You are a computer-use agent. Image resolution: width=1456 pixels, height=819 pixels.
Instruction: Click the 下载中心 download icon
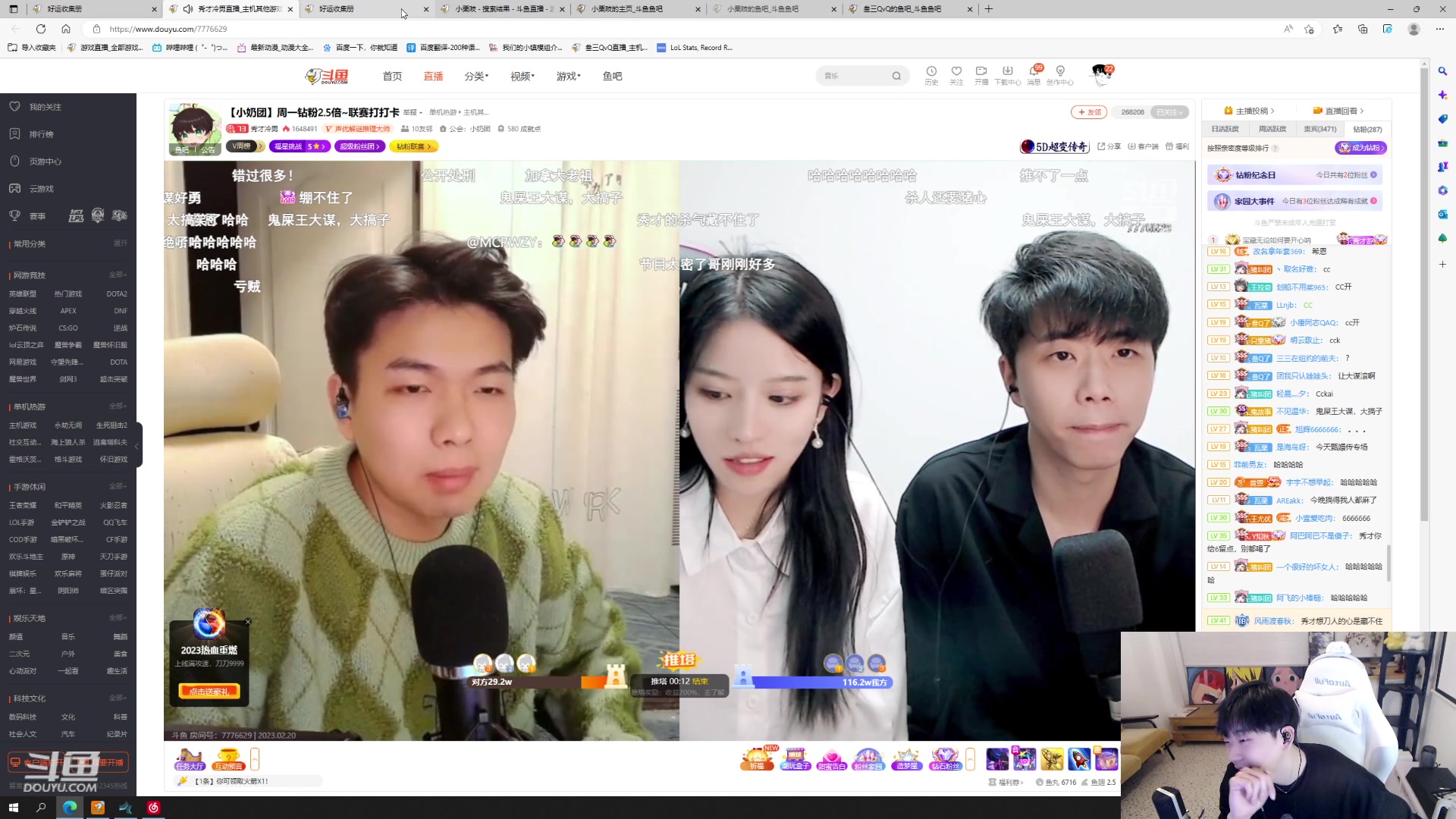tap(1007, 71)
